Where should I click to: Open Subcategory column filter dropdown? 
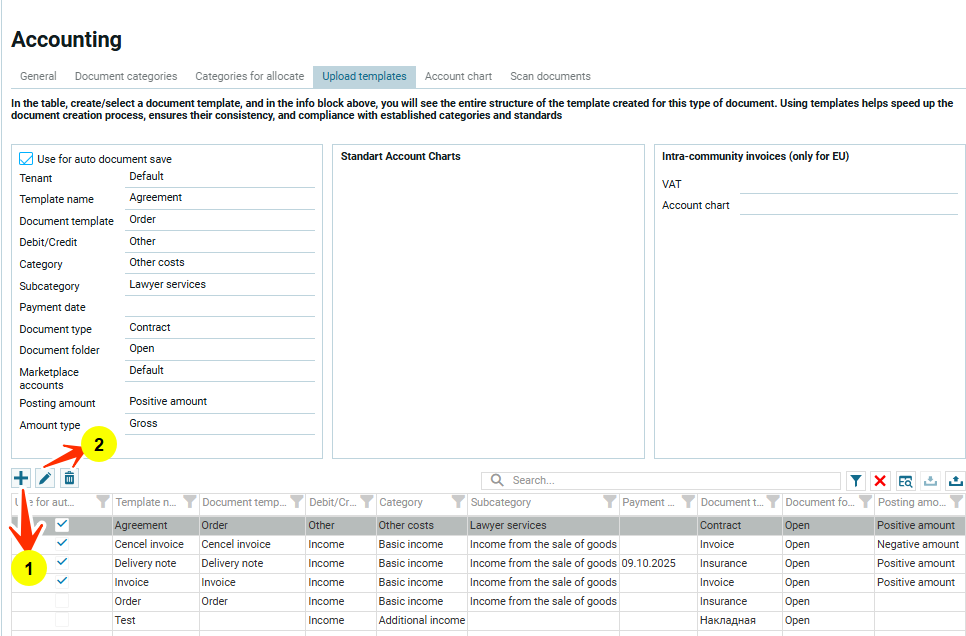click(x=609, y=502)
